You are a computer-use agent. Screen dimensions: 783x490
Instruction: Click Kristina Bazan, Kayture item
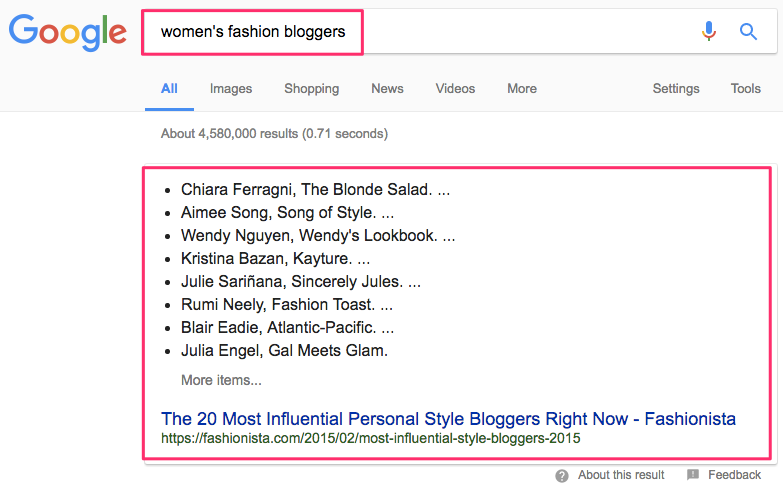click(275, 259)
